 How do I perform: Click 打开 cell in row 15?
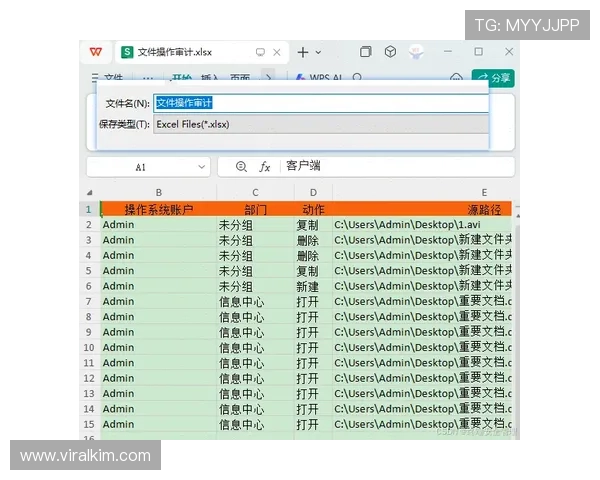click(x=313, y=424)
